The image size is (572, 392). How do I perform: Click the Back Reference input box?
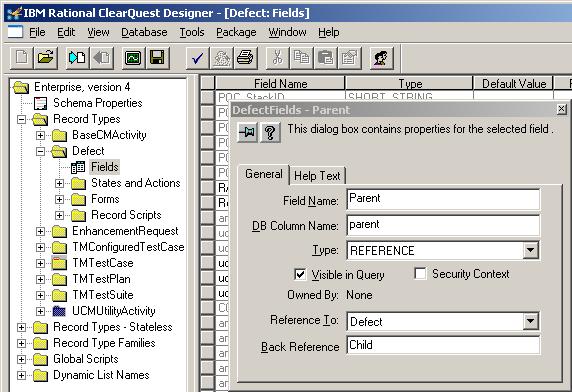coord(443,345)
